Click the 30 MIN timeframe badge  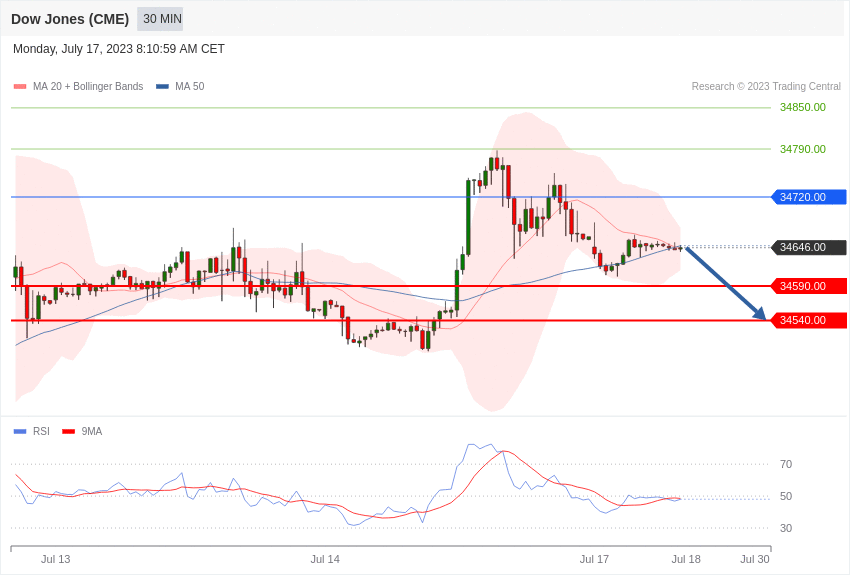tap(160, 19)
